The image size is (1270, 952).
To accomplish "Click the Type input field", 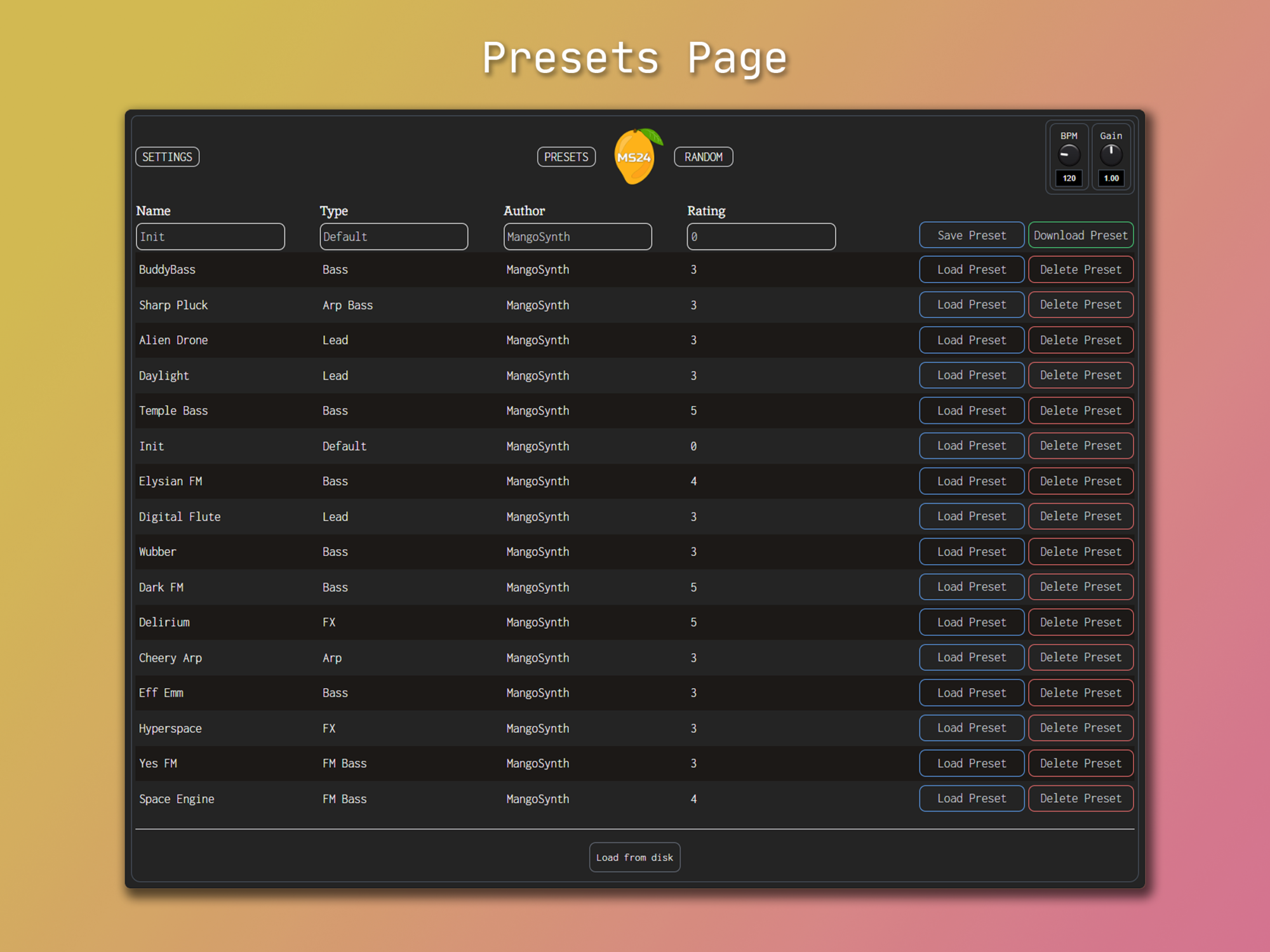I will click(394, 237).
